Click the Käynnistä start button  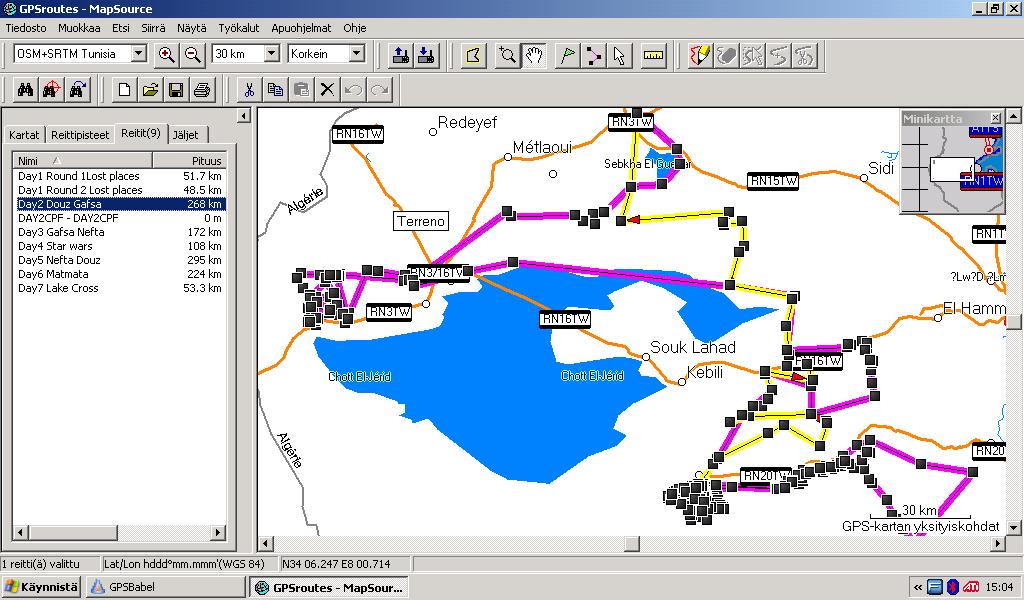[41, 587]
